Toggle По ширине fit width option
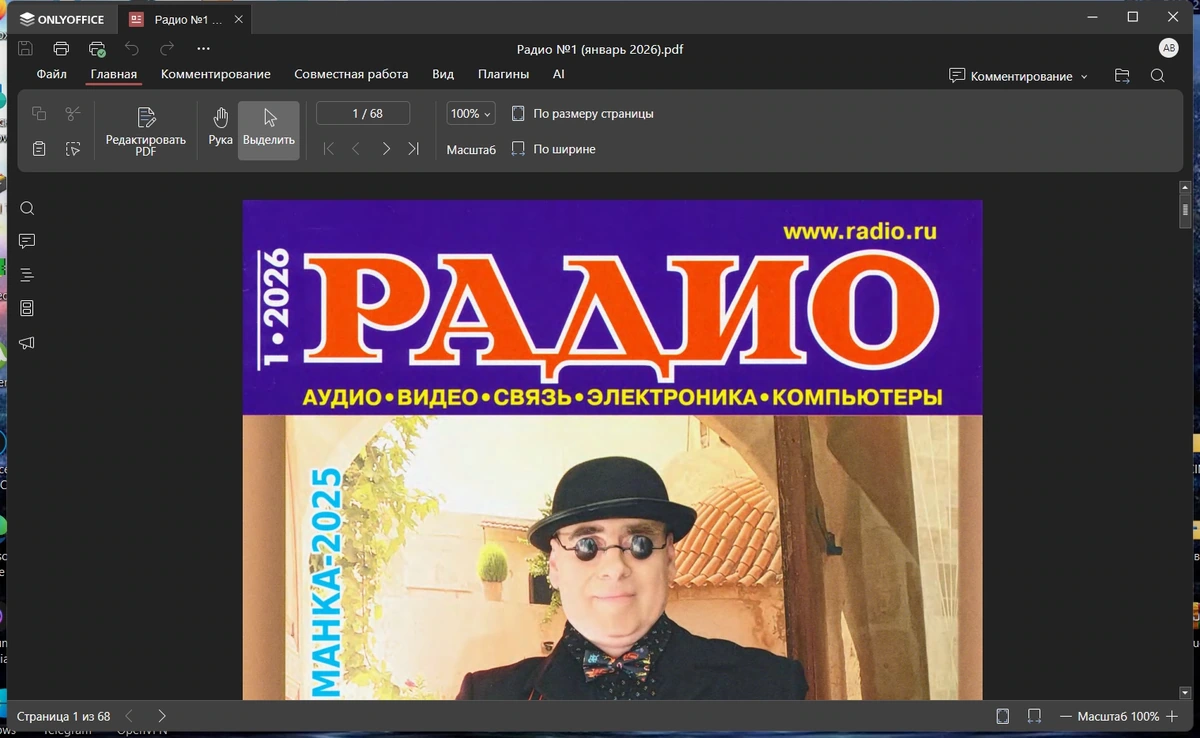 click(x=553, y=149)
